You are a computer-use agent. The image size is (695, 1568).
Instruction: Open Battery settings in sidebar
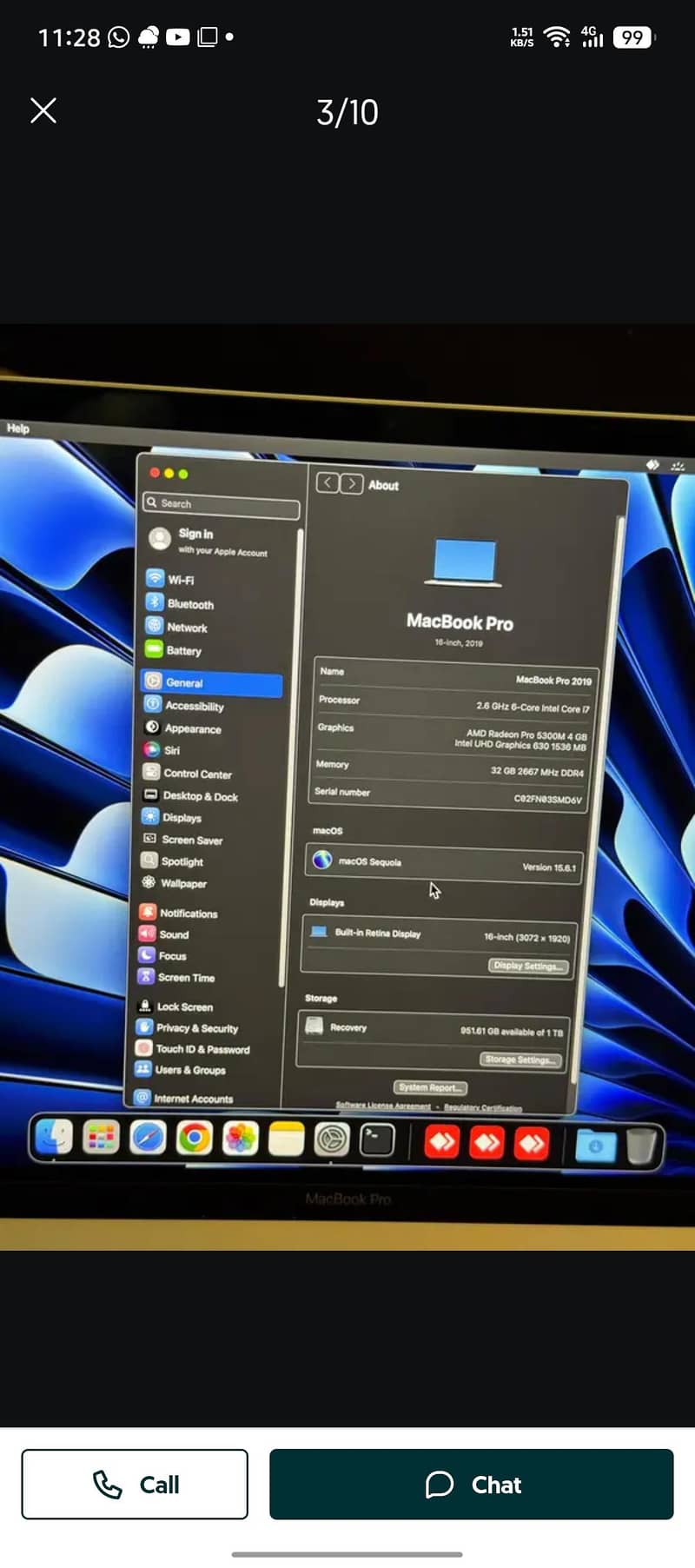pos(173,650)
